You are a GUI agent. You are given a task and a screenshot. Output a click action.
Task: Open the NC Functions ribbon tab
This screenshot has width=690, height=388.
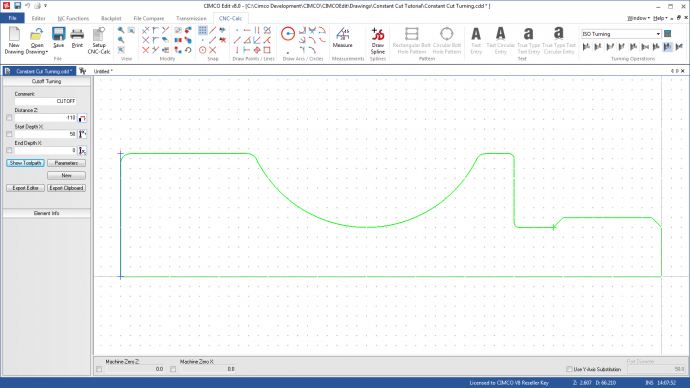pyautogui.click(x=73, y=18)
